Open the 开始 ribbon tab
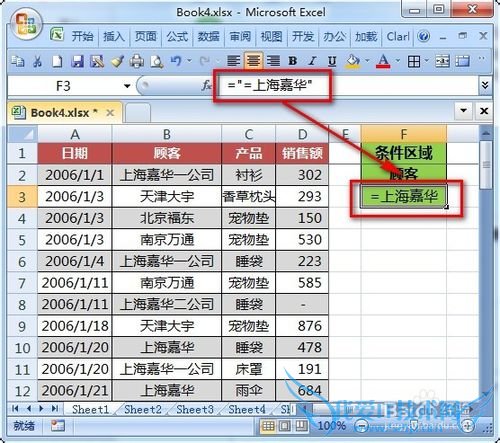 pyautogui.click(x=82, y=36)
